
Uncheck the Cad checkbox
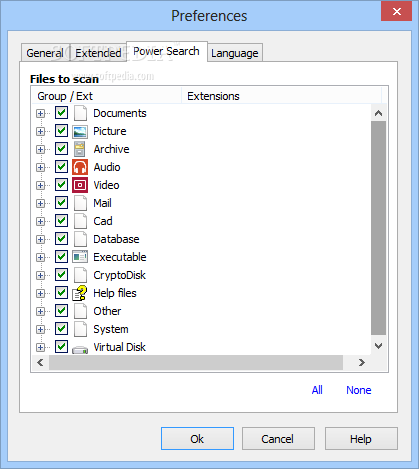tap(61, 221)
